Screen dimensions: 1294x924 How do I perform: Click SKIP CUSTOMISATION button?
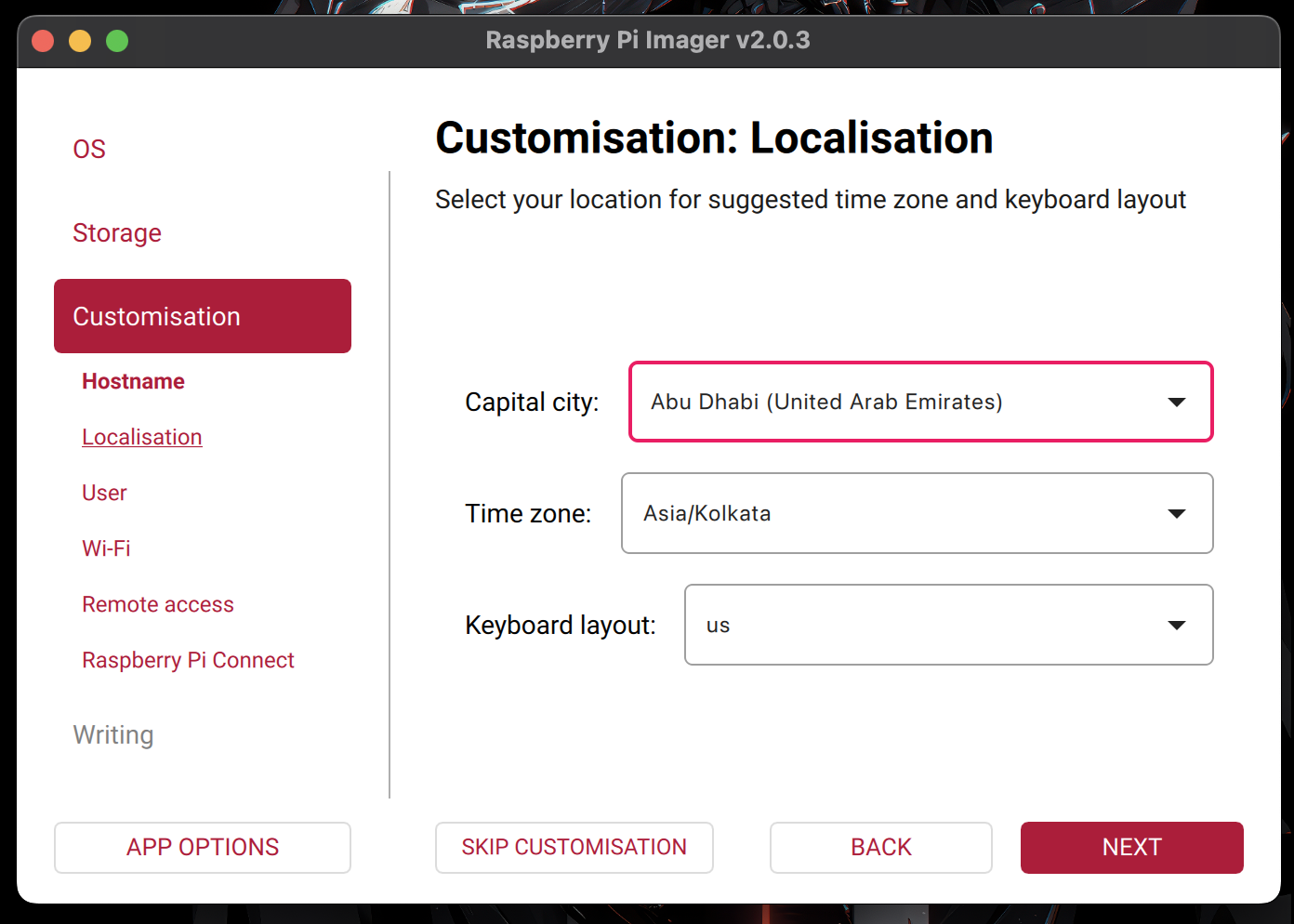pyautogui.click(x=574, y=848)
